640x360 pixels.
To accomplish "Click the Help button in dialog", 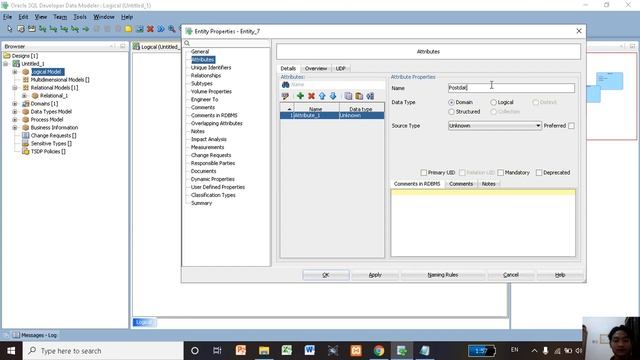I will (x=560, y=275).
